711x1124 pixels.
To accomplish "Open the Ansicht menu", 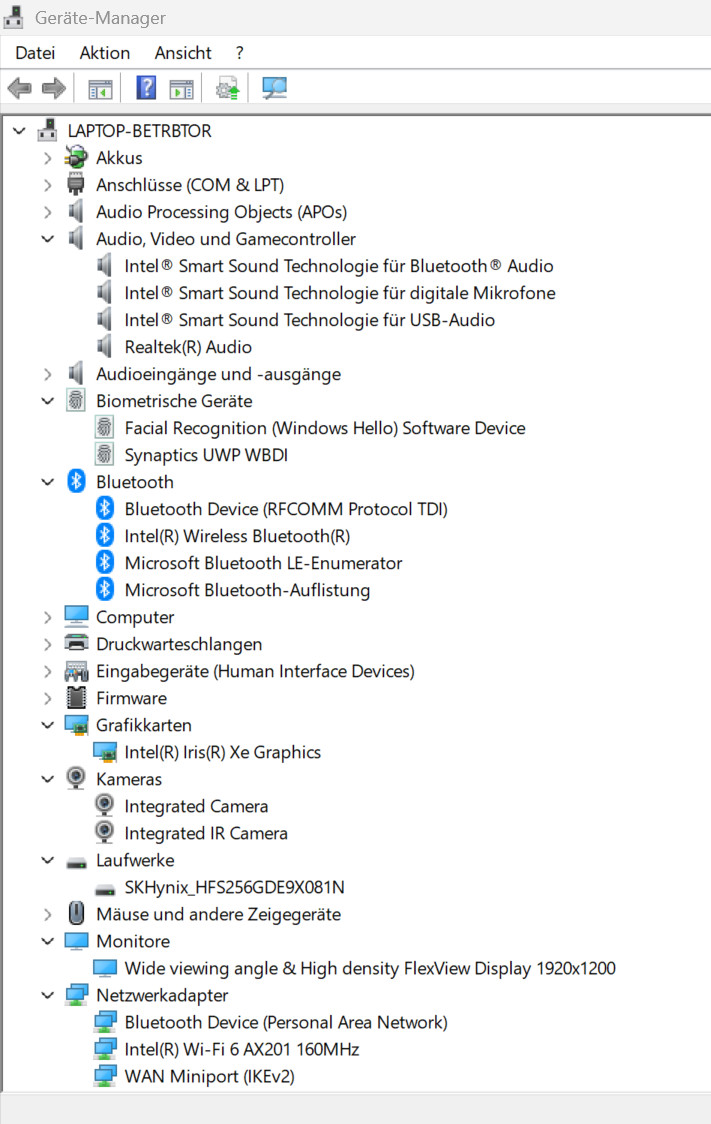I will (x=183, y=53).
